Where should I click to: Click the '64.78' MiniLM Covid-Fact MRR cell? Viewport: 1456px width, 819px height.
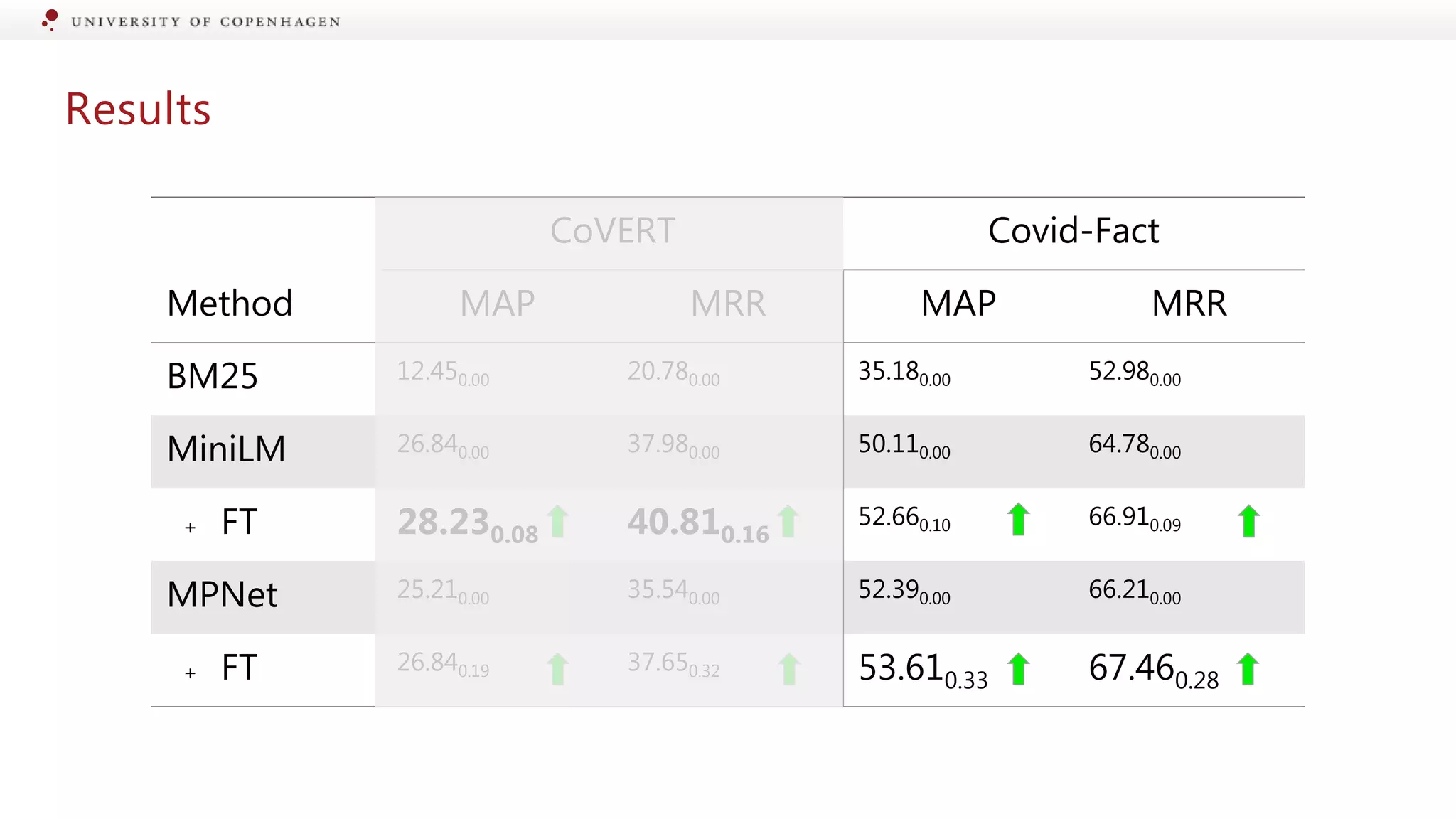(1135, 445)
